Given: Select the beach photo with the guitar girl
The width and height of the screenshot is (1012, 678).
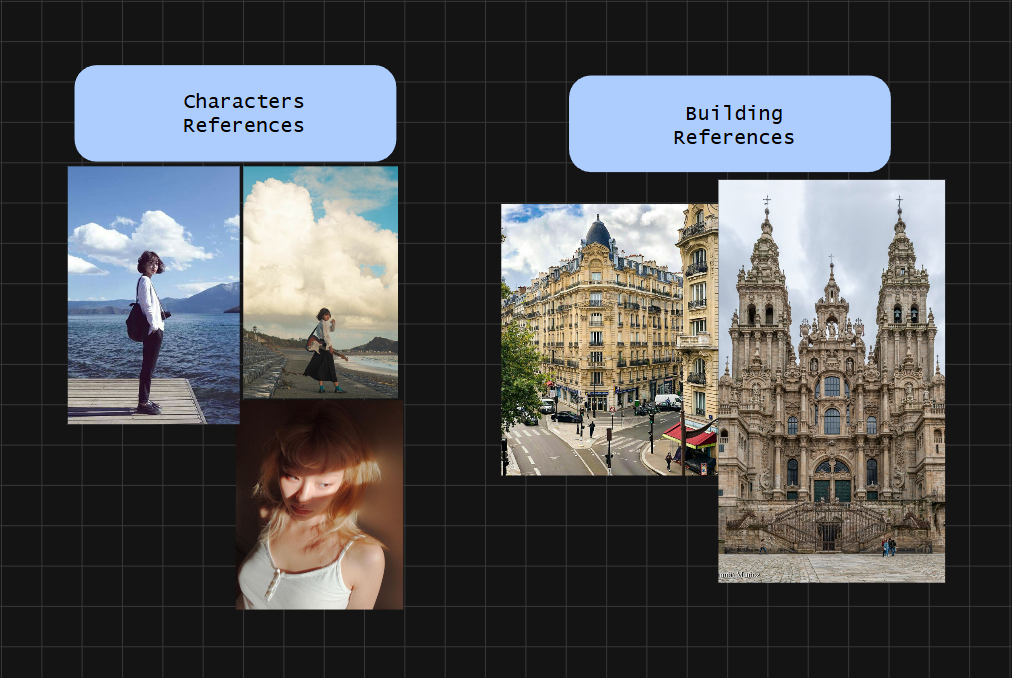Looking at the screenshot, I should (x=320, y=281).
